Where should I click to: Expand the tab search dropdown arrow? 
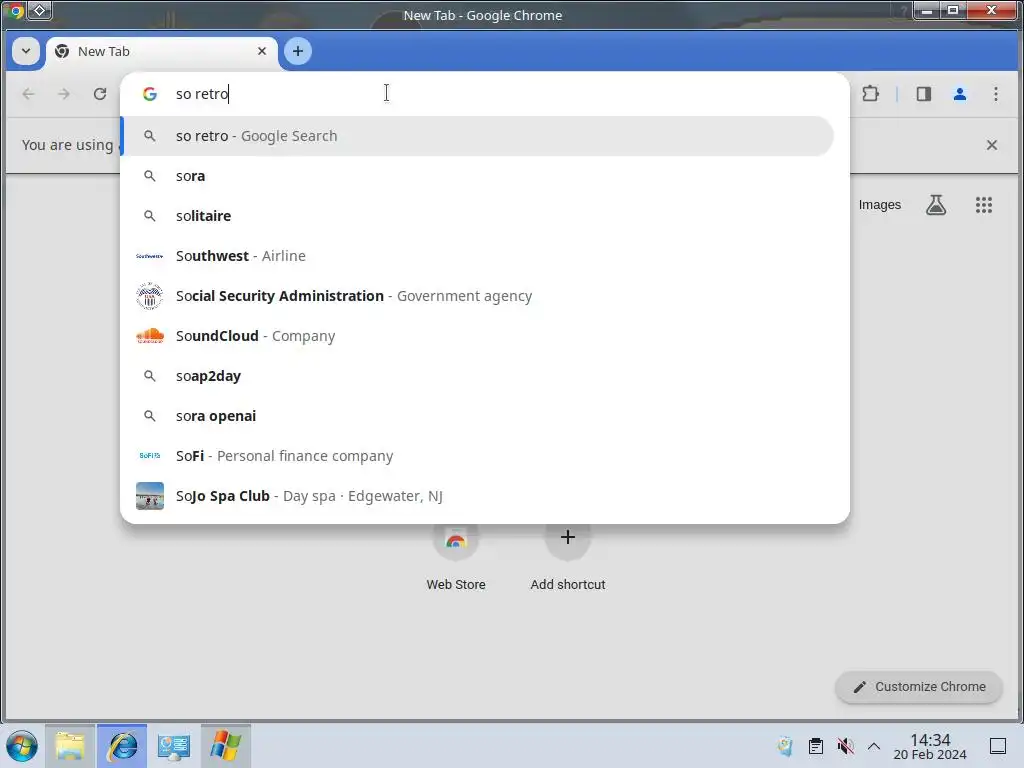pos(26,51)
